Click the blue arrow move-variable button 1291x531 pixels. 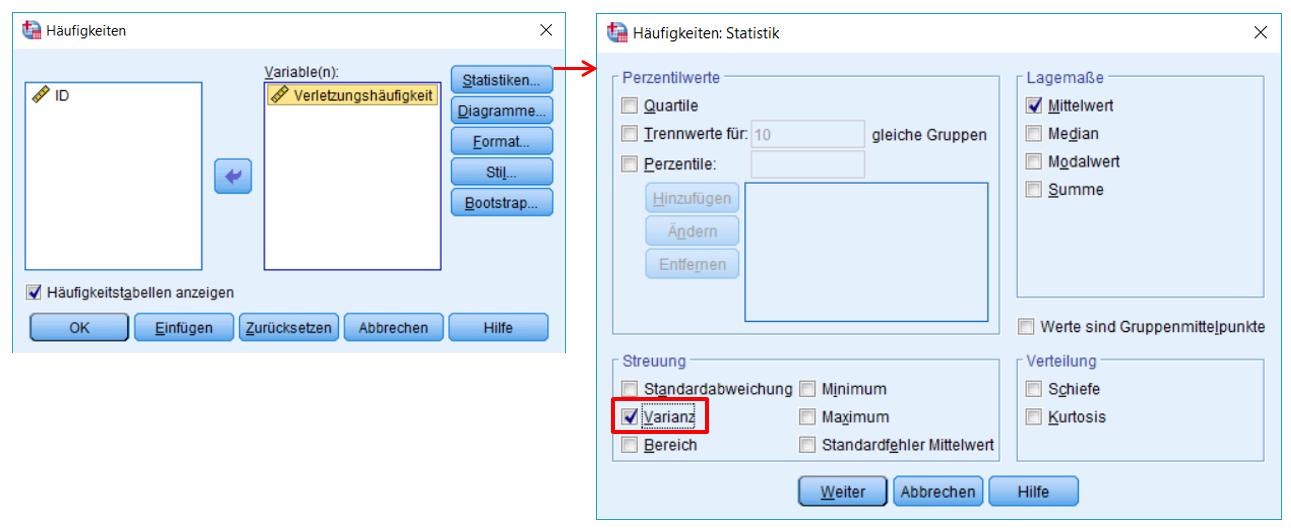click(x=232, y=177)
